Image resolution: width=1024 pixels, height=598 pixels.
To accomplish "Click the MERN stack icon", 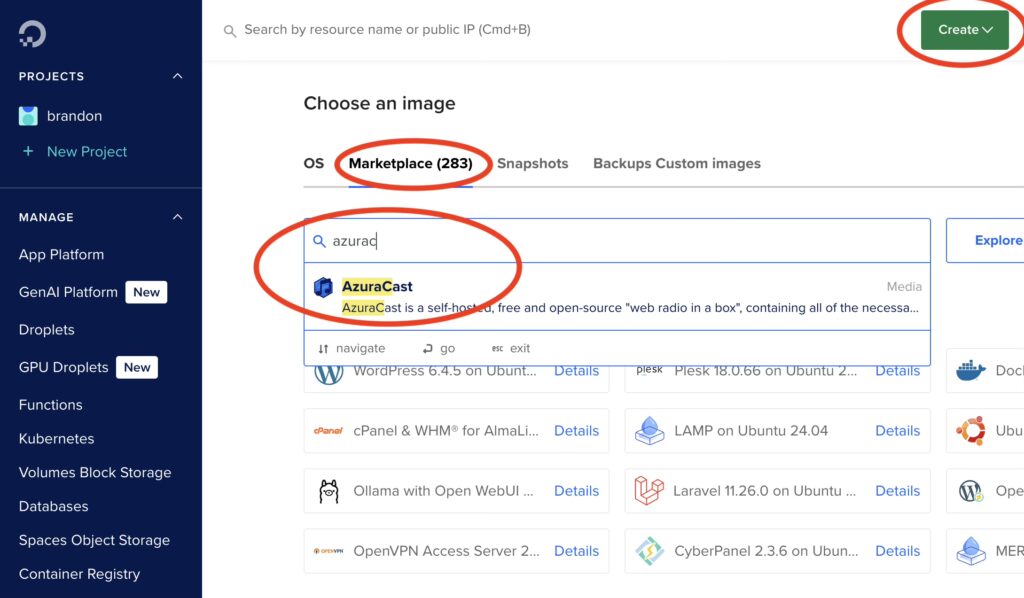I will click(x=970, y=551).
